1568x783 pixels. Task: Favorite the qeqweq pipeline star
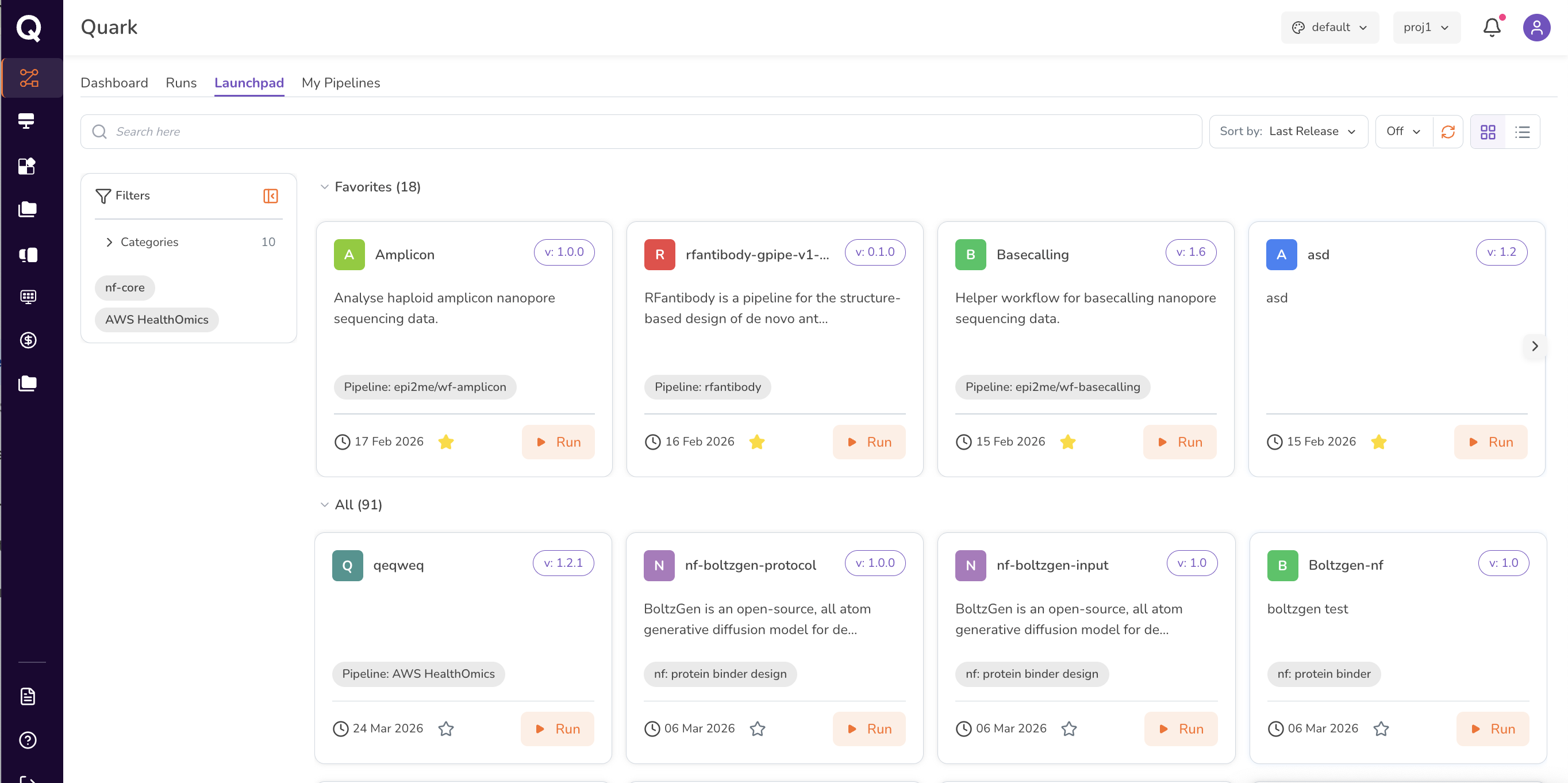446,728
